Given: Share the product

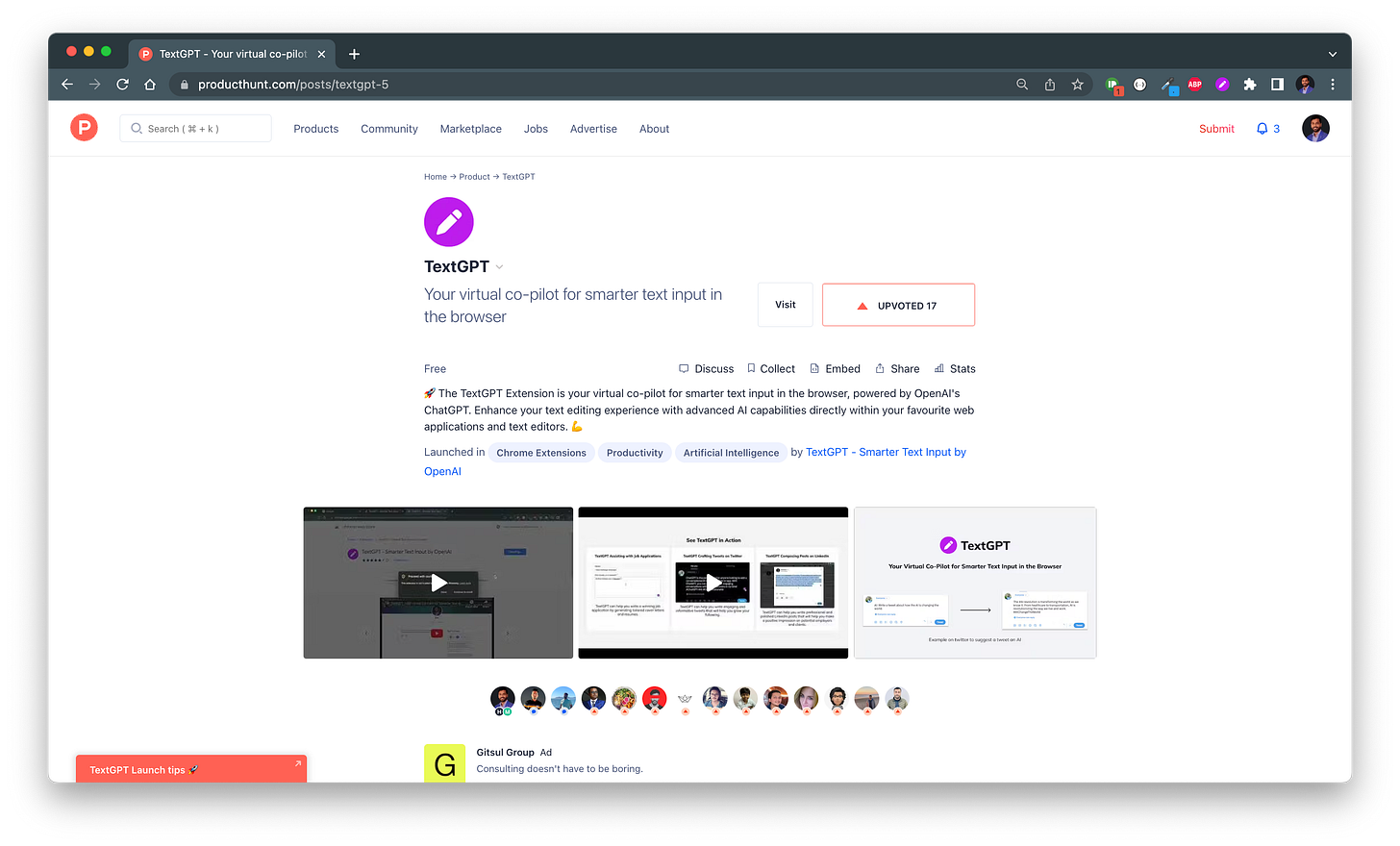Looking at the screenshot, I should coord(897,369).
